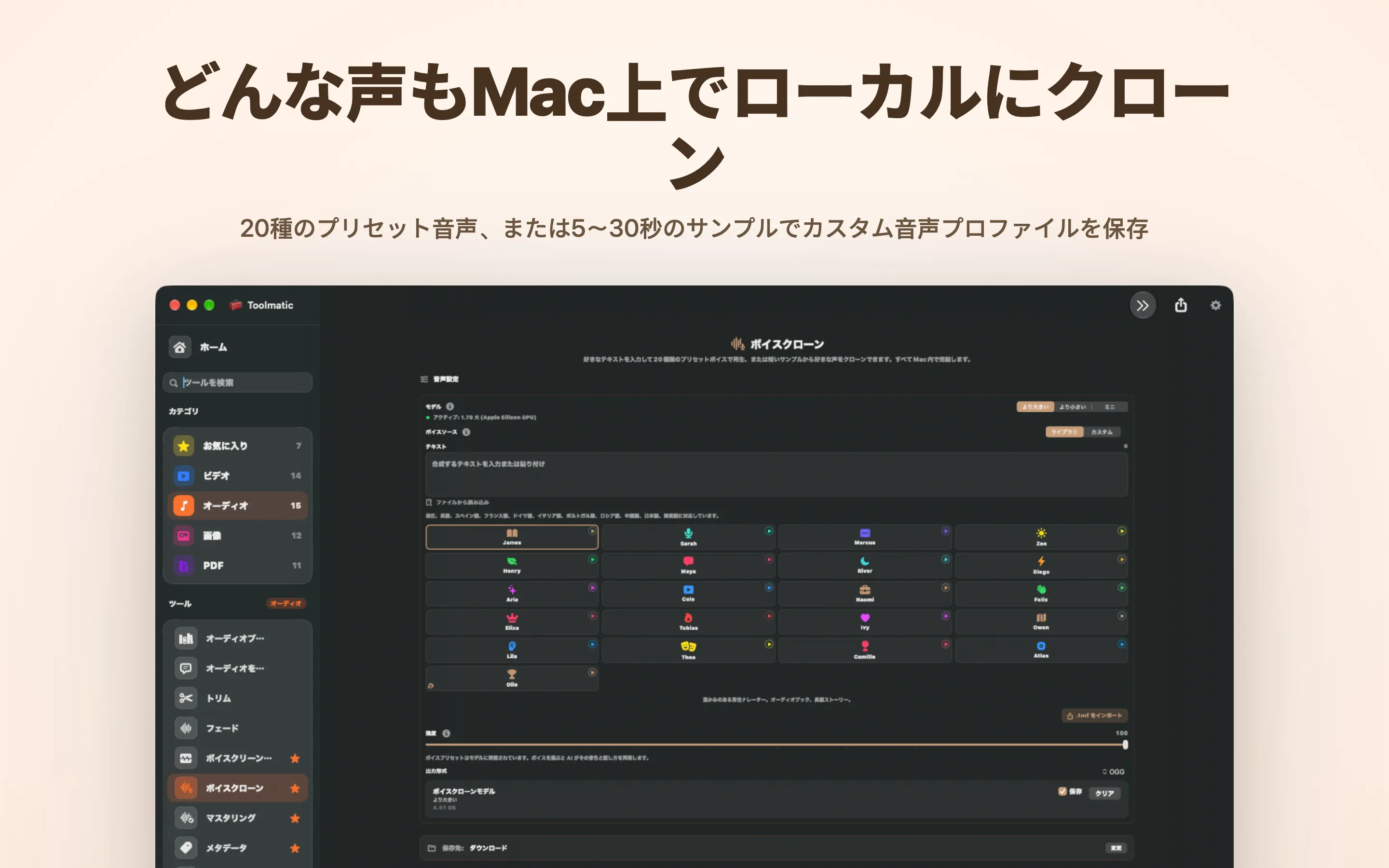
Task: Switch voice source to カスタム
Action: coord(1102,432)
